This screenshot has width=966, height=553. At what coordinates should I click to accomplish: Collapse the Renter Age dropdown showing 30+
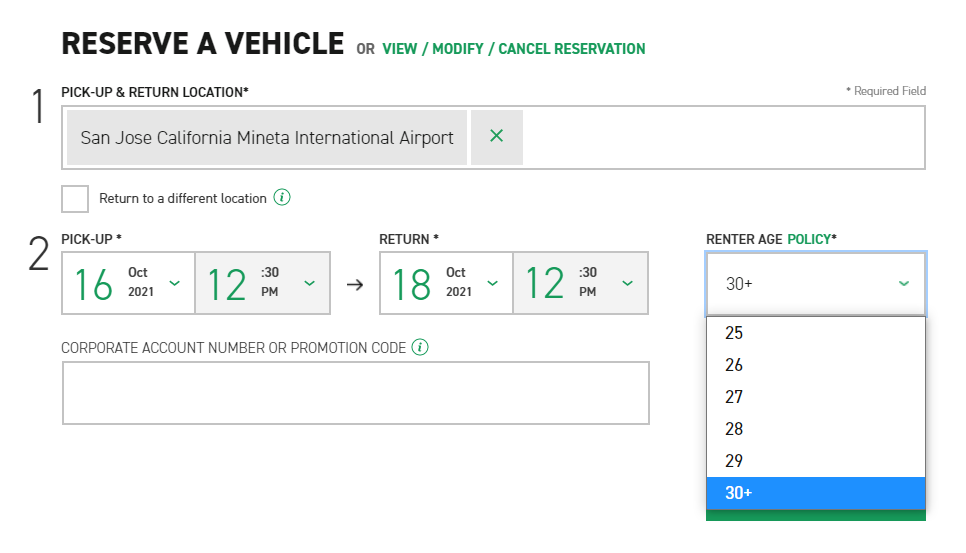[815, 284]
